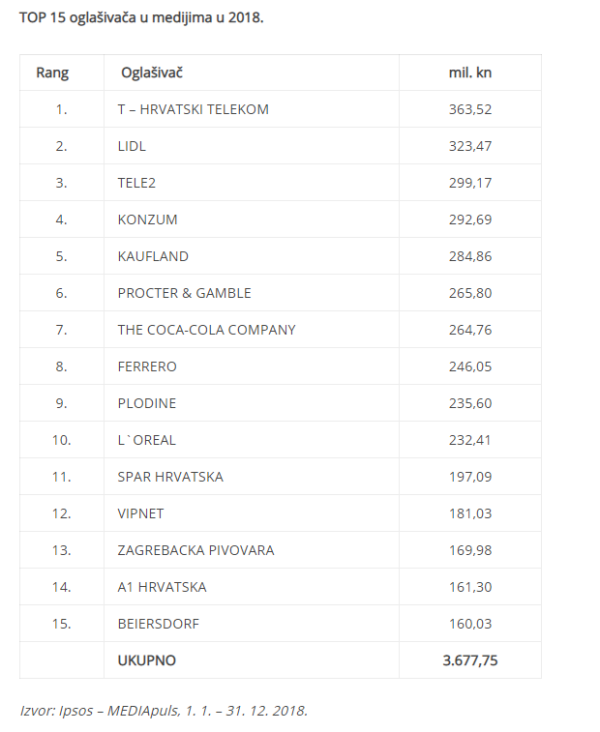Click the 'Rang' column header
The height and width of the screenshot is (732, 600).
click(x=52, y=73)
